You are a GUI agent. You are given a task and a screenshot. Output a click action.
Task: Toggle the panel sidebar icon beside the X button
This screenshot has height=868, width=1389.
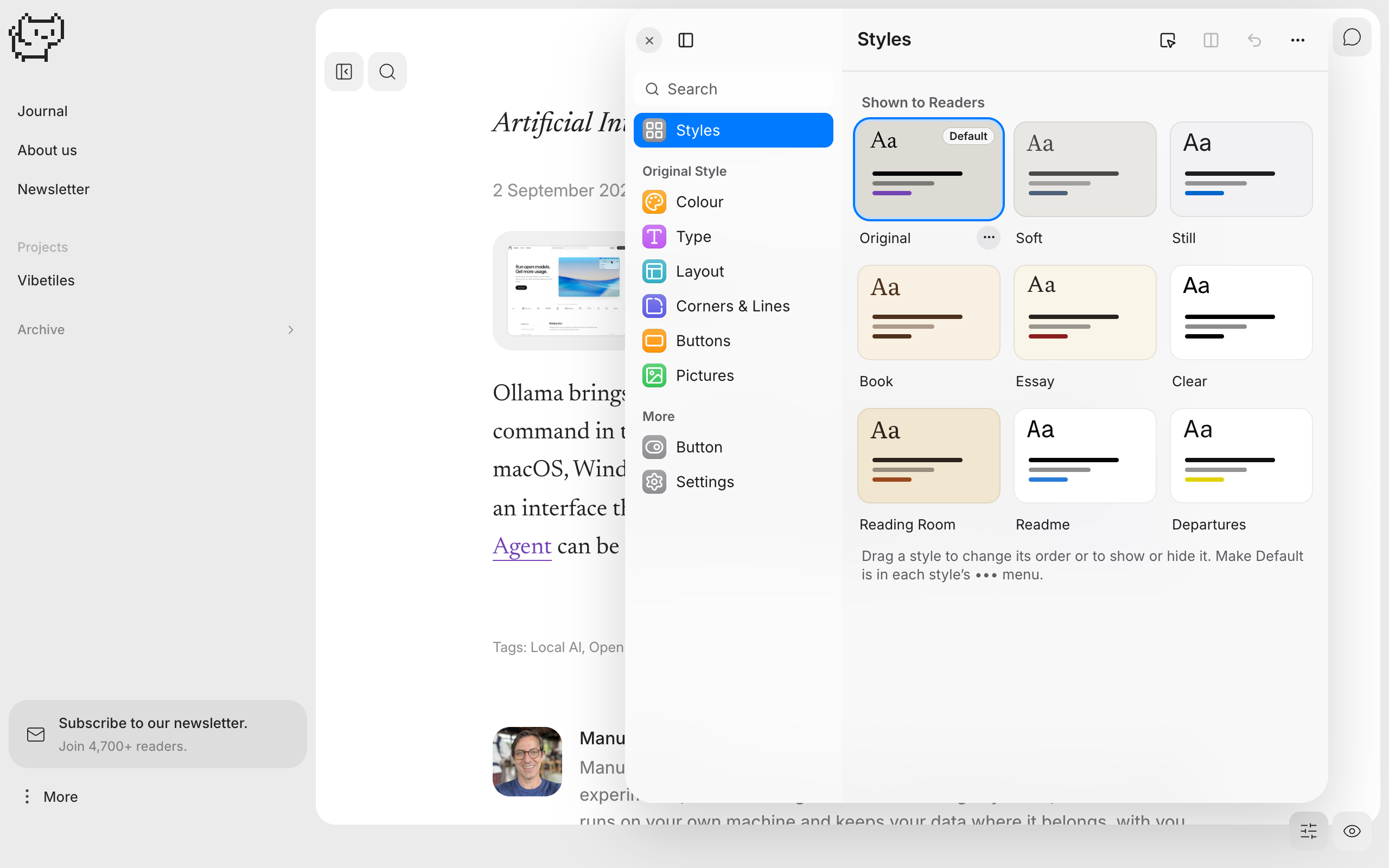pos(686,41)
